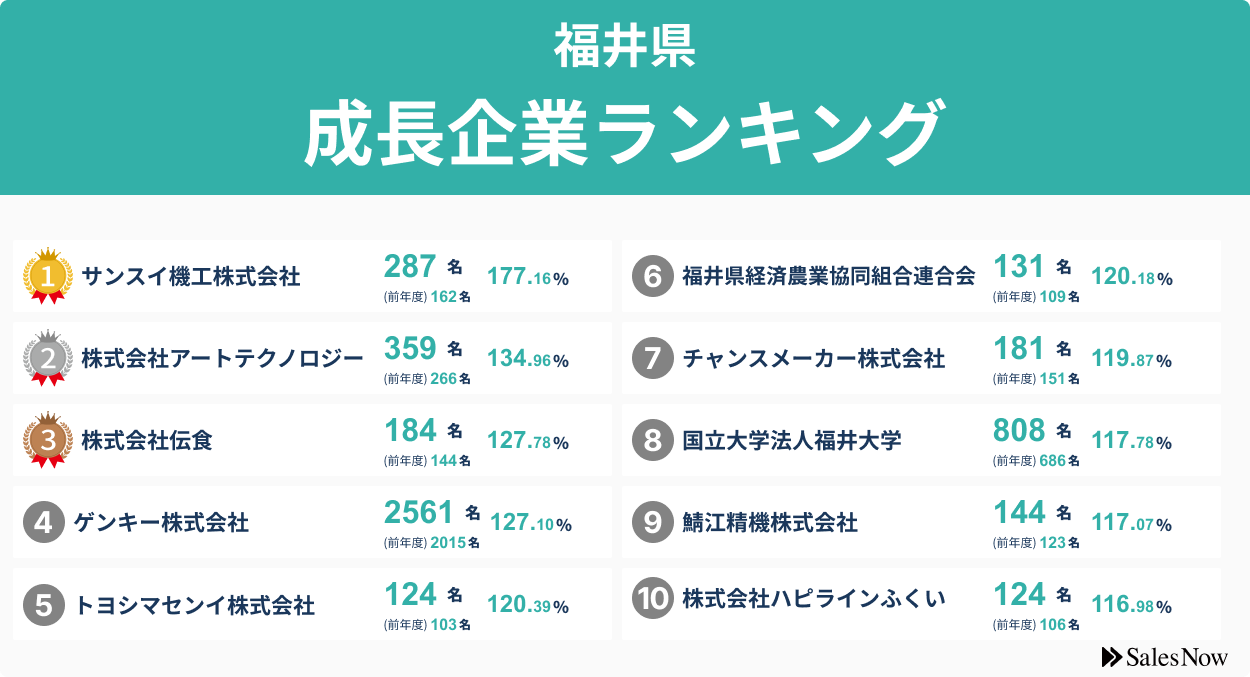Open ゲンキー株式会社 entry
1250x677 pixels.
tap(161, 522)
